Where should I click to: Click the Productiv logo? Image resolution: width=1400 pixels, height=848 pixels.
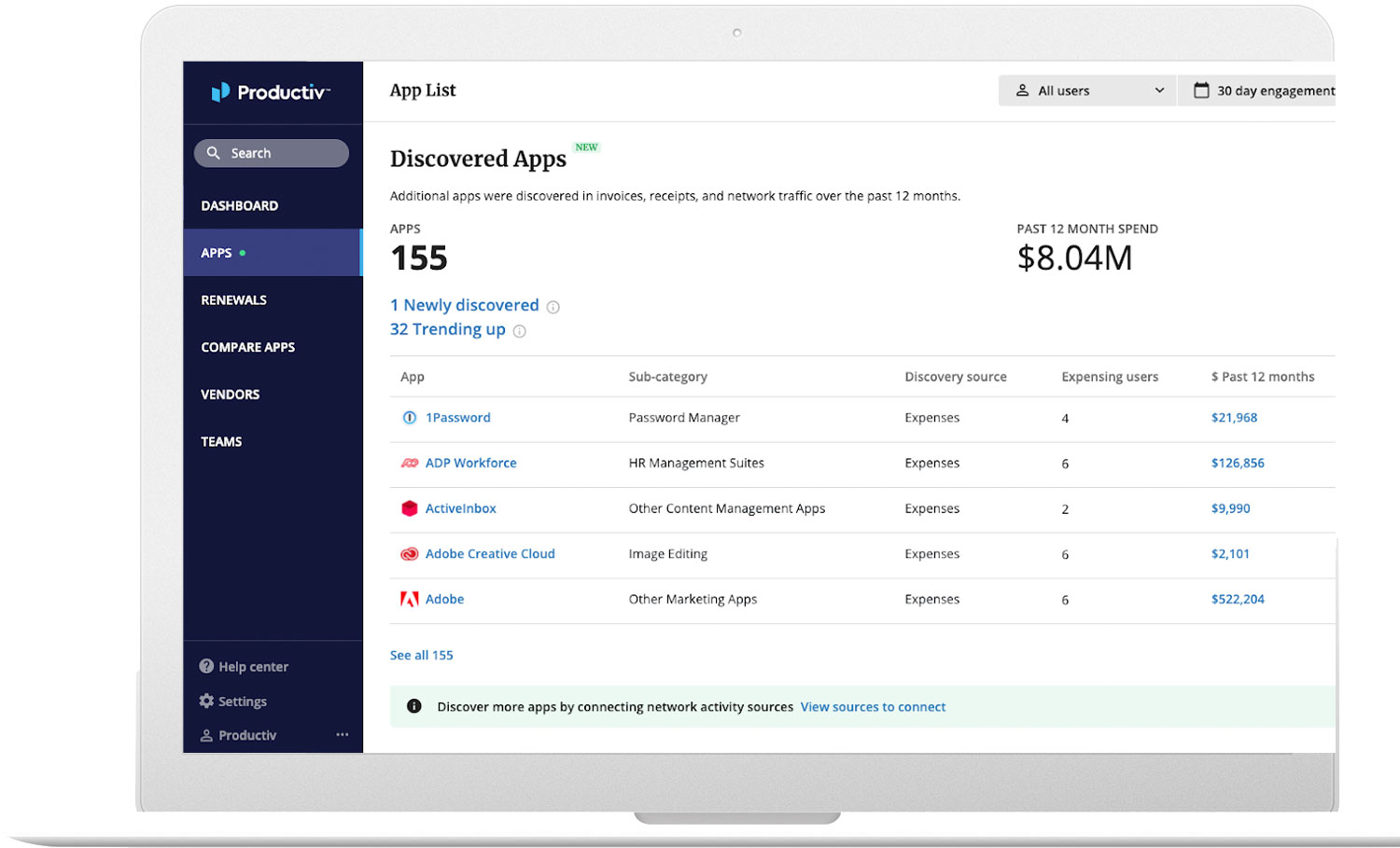click(x=271, y=91)
